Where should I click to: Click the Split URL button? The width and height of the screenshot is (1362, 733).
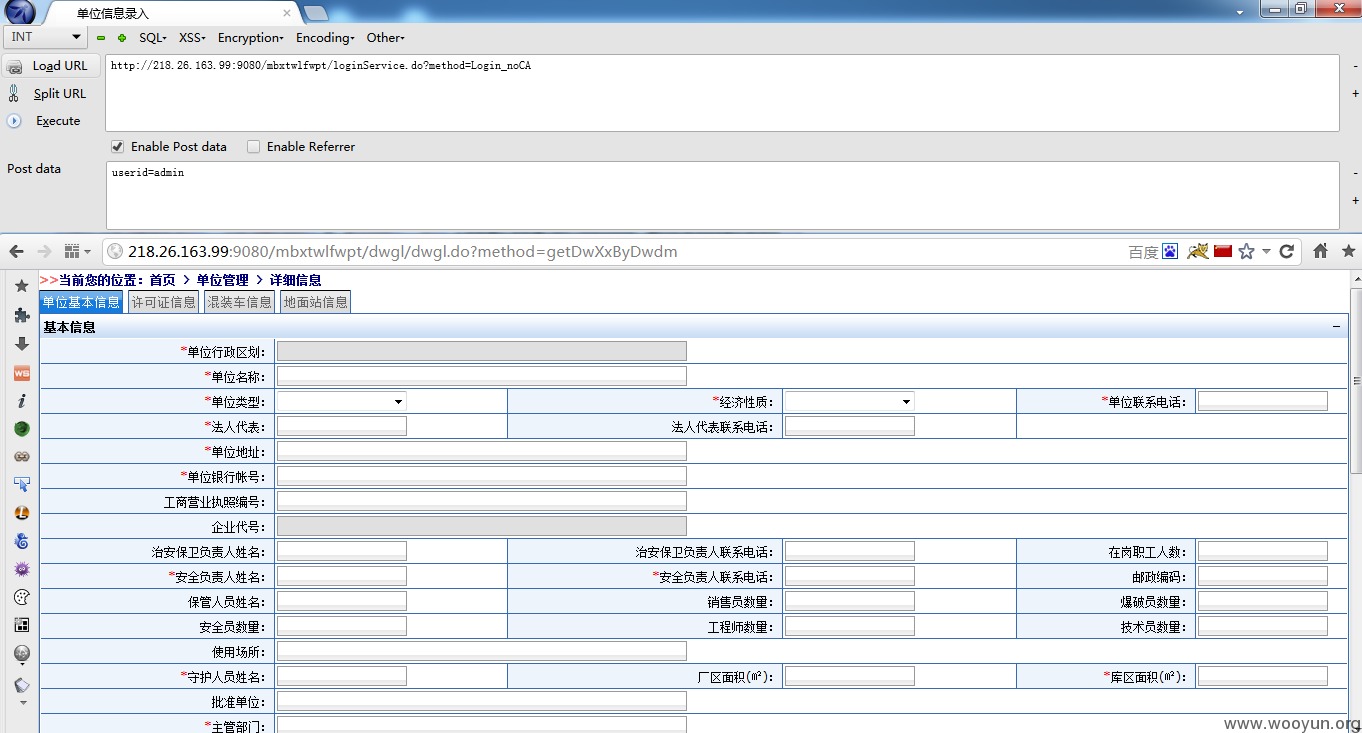tap(48, 93)
